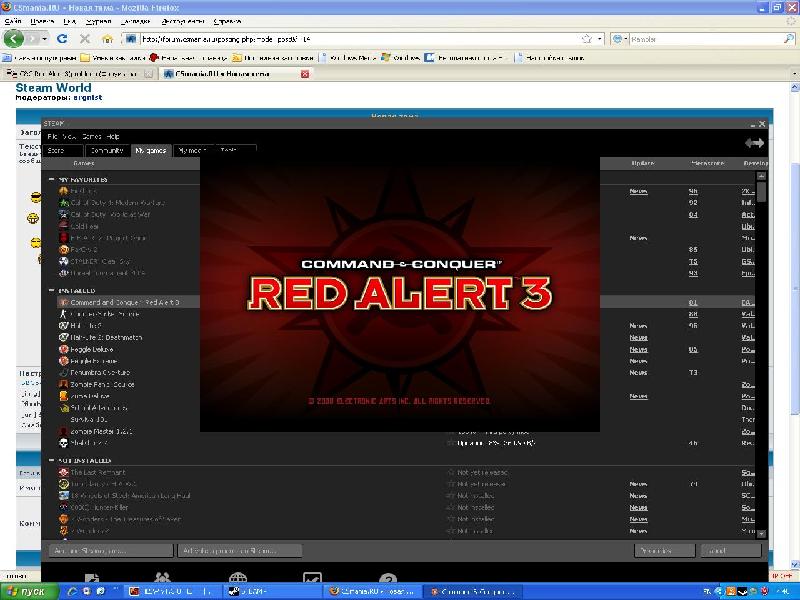Click The Last Remnant game icon
Image resolution: width=800 pixels, height=600 pixels.
pyautogui.click(x=63, y=472)
